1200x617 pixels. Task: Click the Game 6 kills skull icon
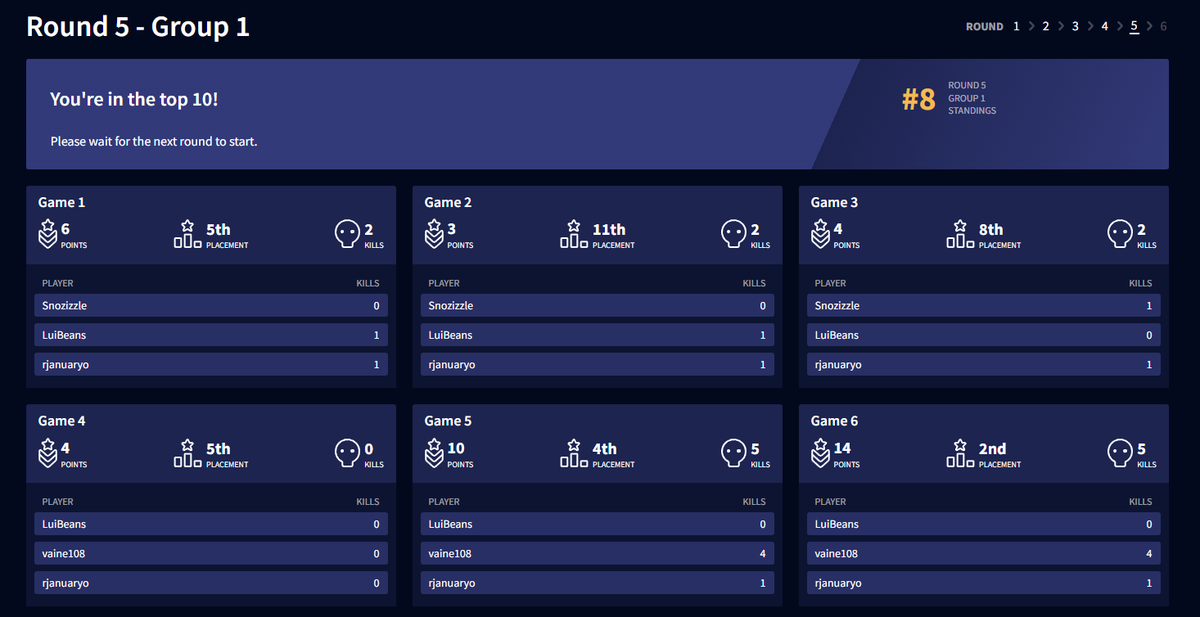tap(1120, 454)
